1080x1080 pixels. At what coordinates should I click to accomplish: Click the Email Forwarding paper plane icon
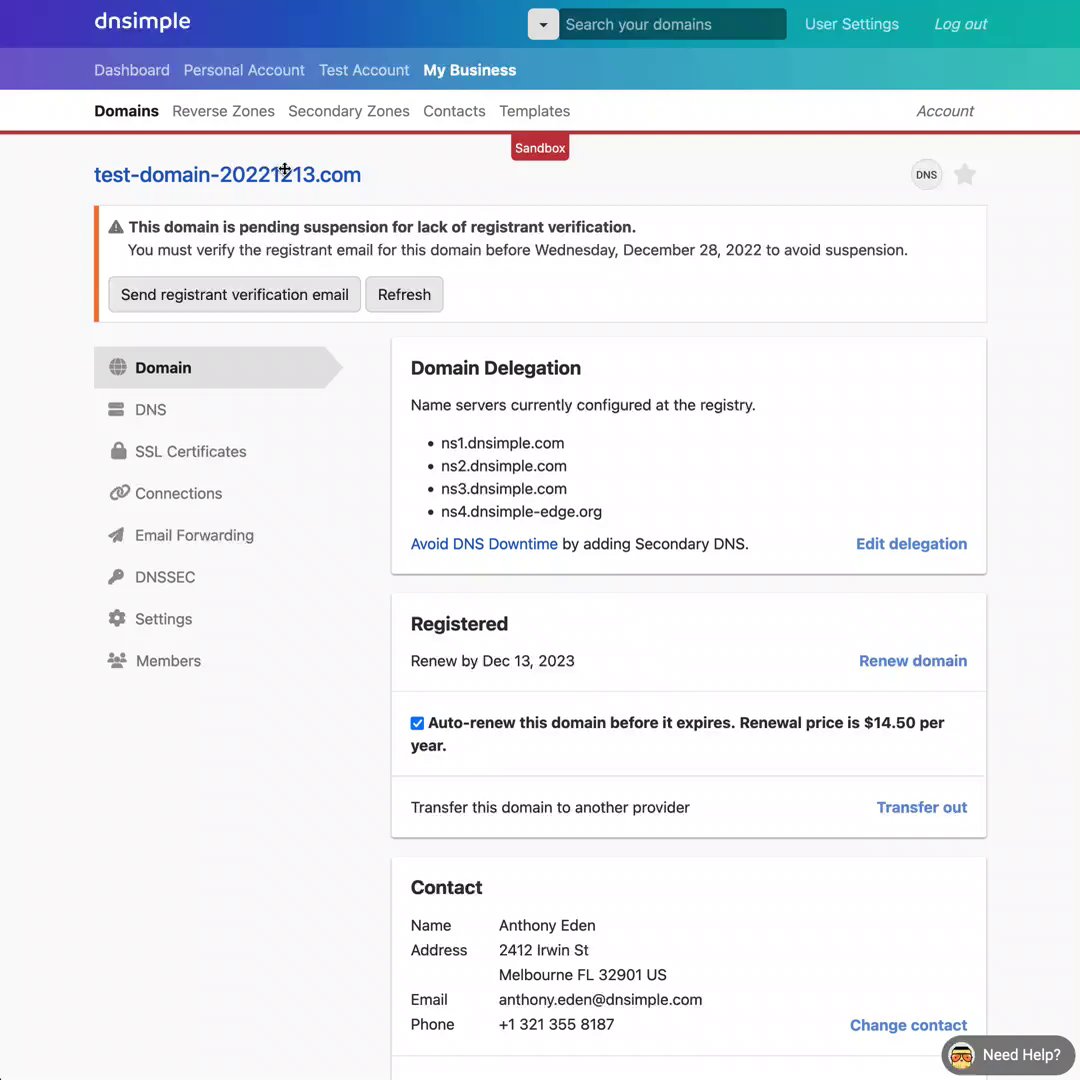(116, 535)
